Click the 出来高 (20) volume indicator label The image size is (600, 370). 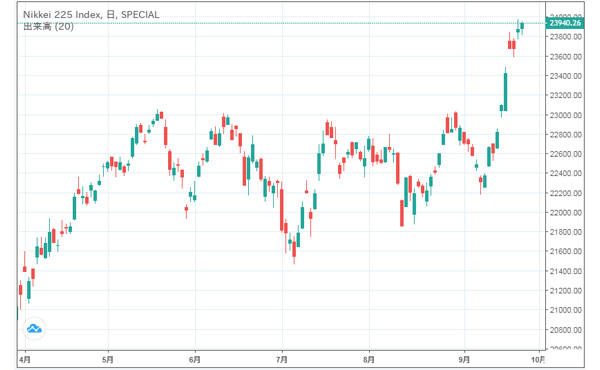click(x=48, y=26)
